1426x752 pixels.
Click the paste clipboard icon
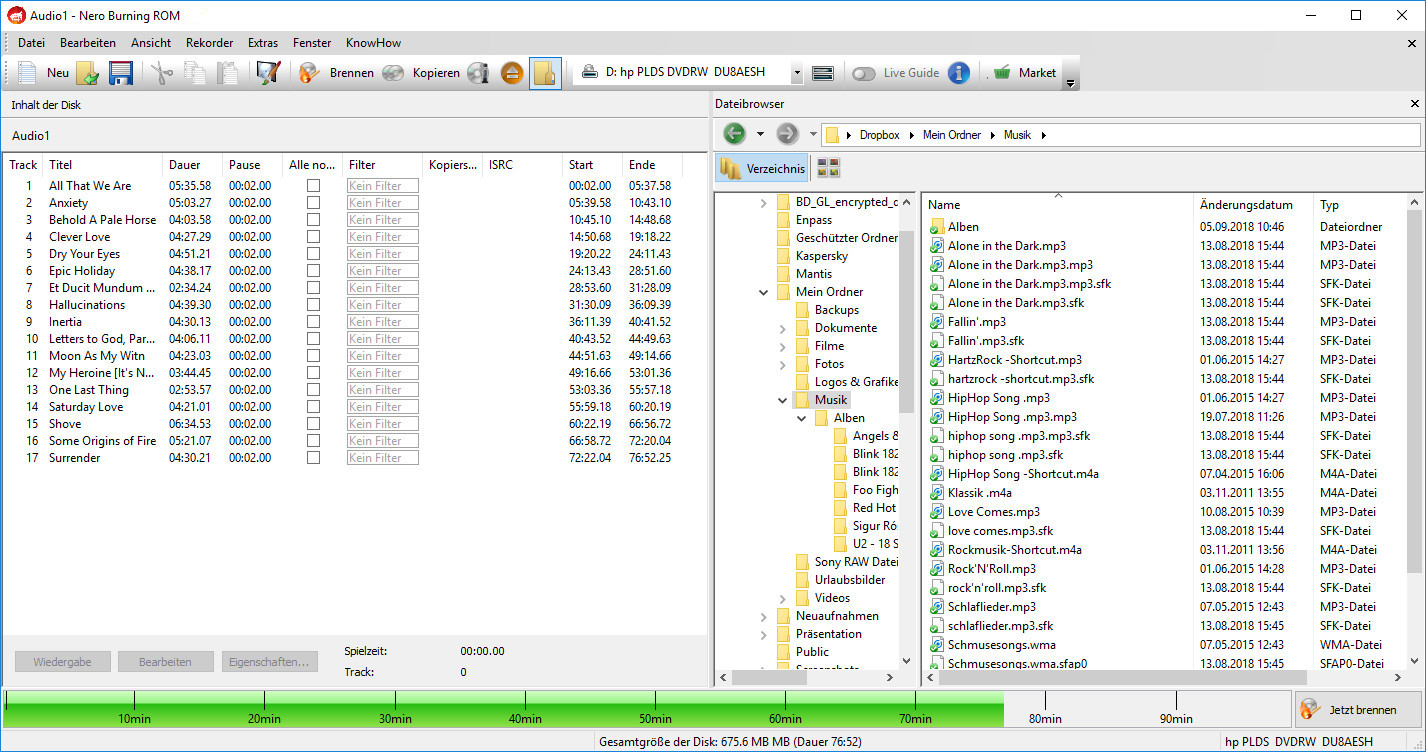[228, 73]
